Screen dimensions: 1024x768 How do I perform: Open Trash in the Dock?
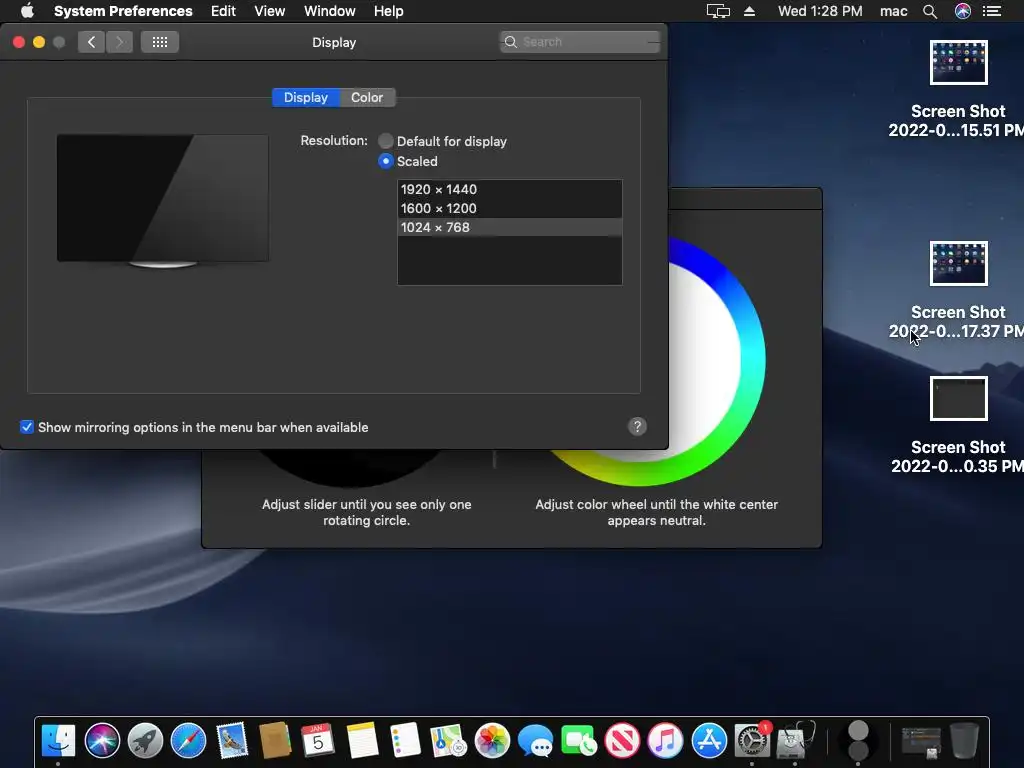coord(964,741)
